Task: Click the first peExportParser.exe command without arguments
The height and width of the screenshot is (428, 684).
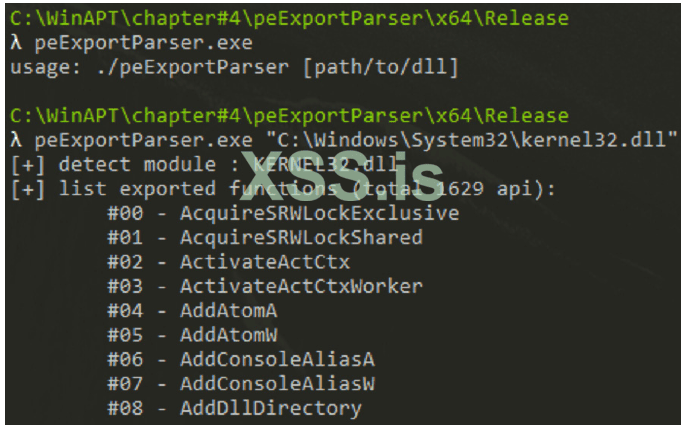Action: coord(141,45)
